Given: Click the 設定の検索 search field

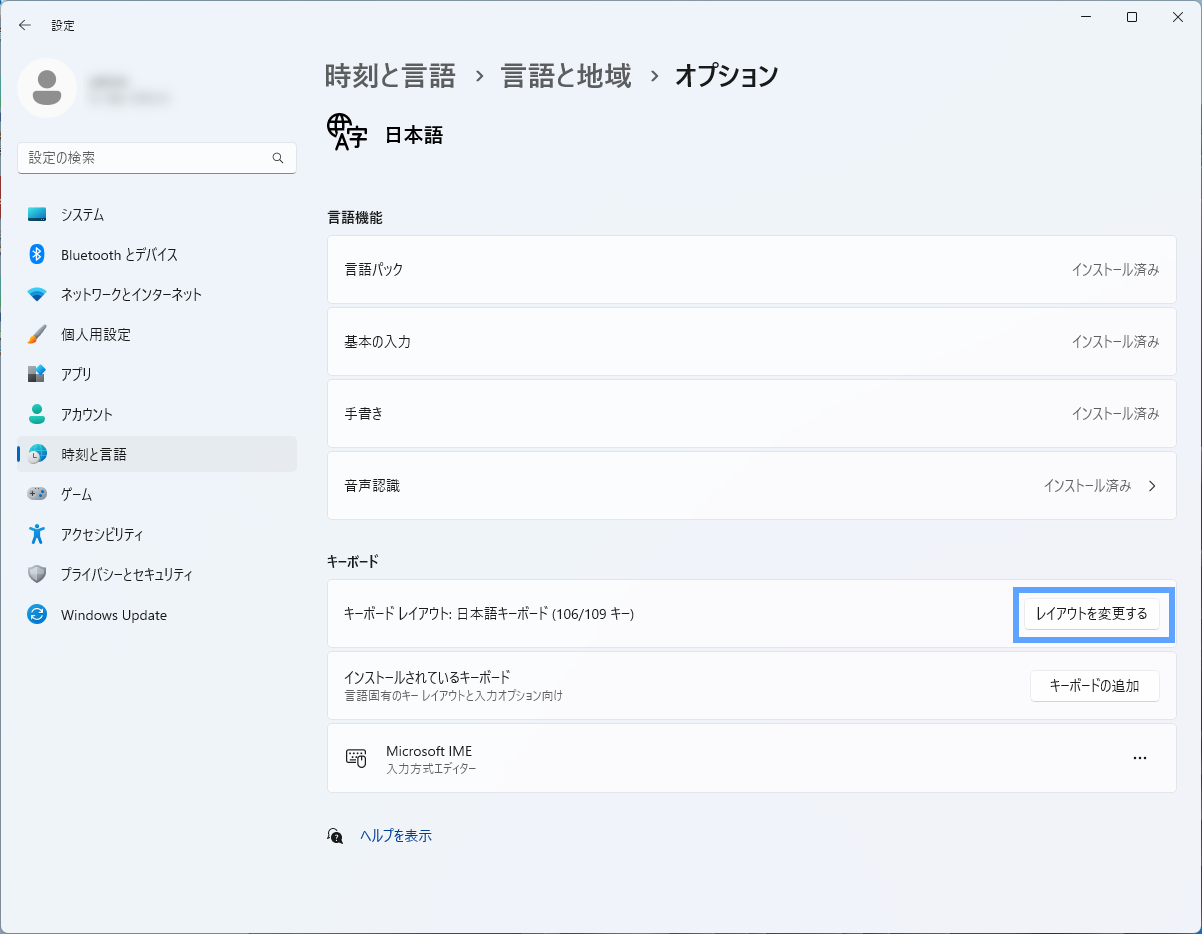Looking at the screenshot, I should point(157,158).
